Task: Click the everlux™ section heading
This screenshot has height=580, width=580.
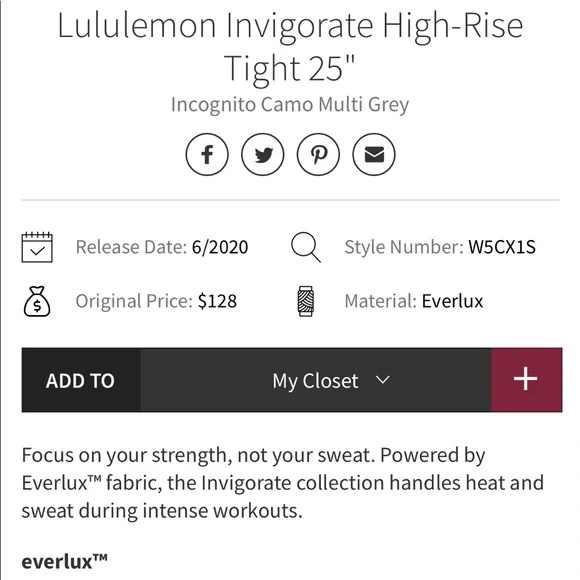Action: (64, 562)
